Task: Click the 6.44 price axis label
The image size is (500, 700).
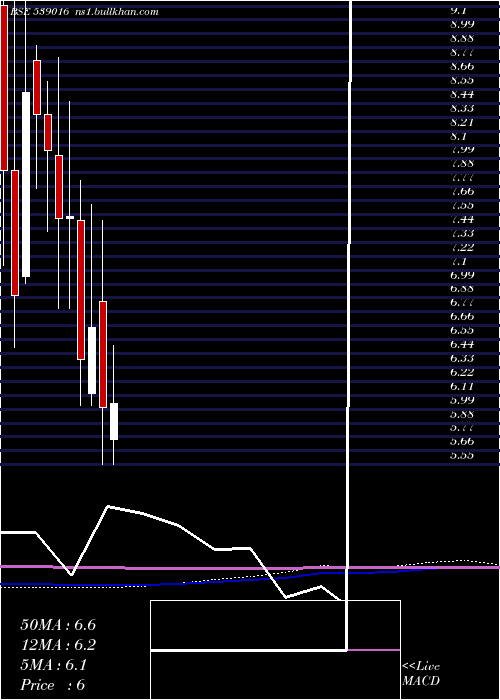Action: [462, 344]
